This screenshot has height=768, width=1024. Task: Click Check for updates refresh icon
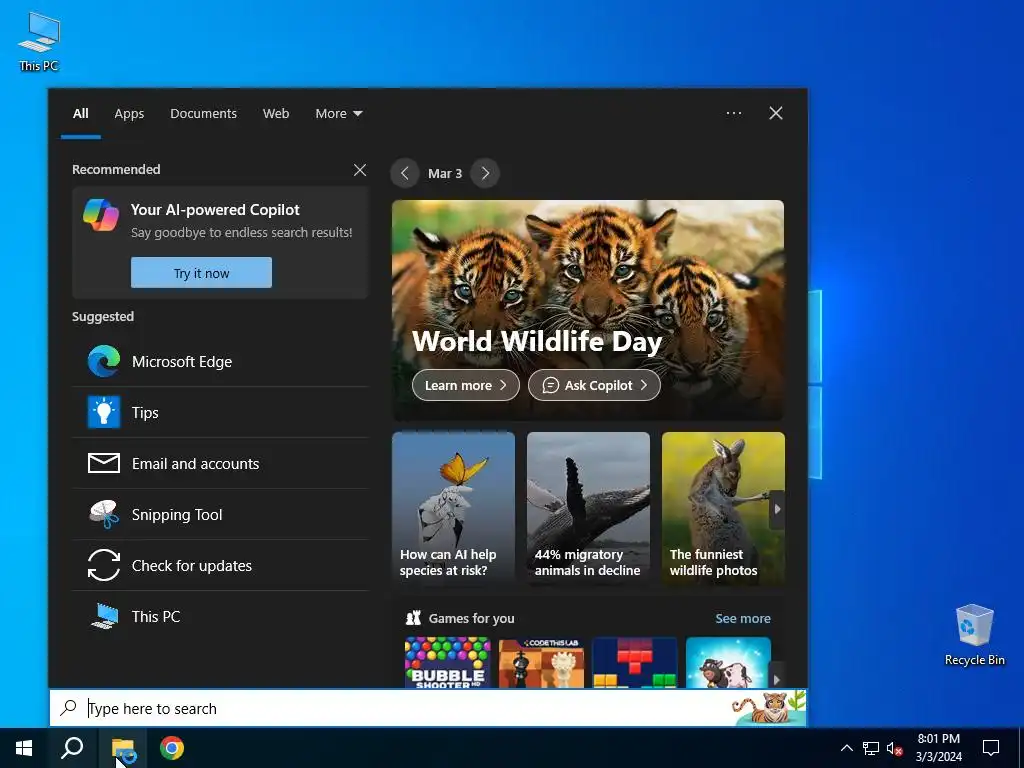[x=104, y=565]
